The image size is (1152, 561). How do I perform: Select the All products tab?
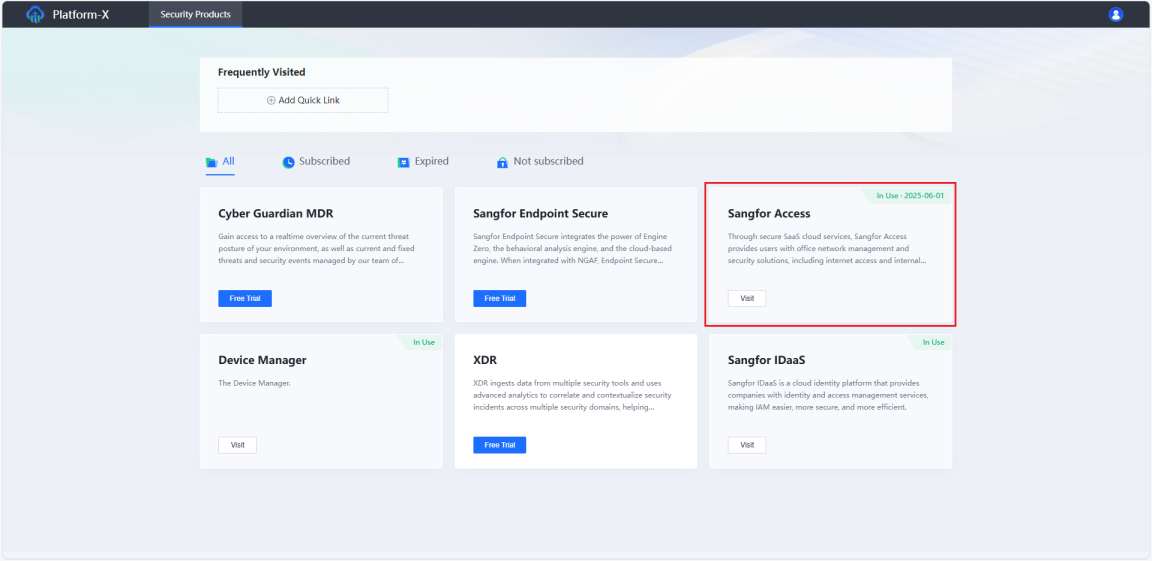pos(220,162)
